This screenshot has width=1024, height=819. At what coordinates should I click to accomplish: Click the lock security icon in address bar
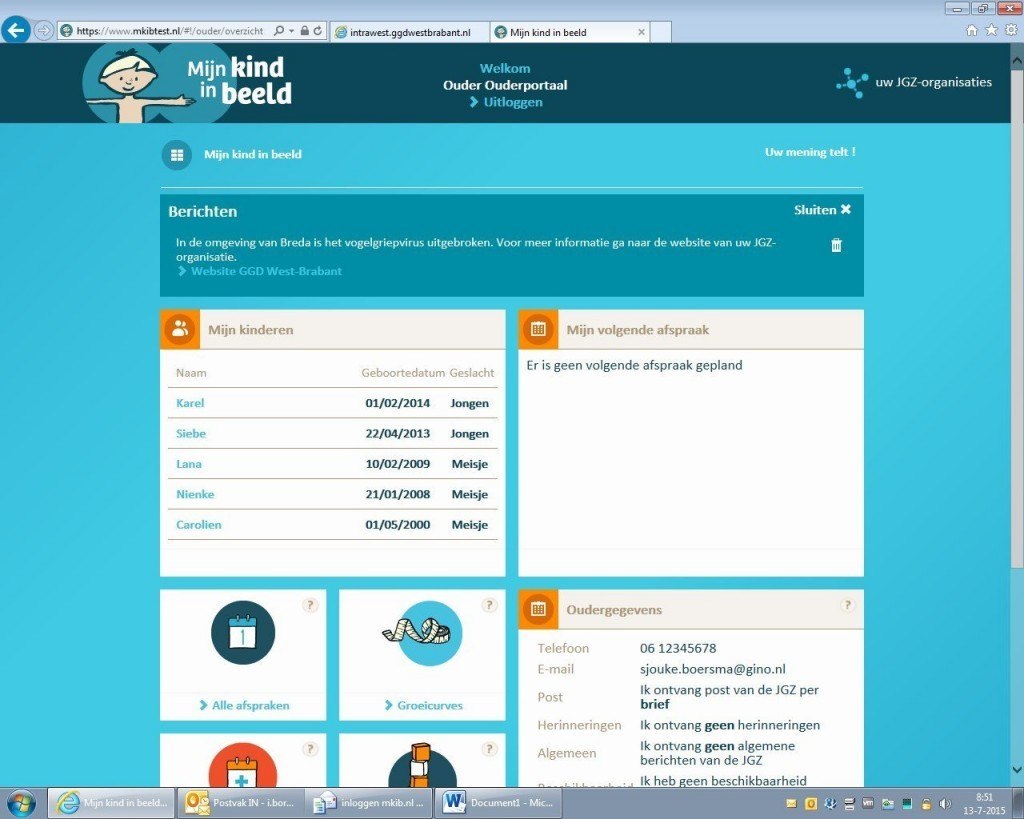(304, 31)
